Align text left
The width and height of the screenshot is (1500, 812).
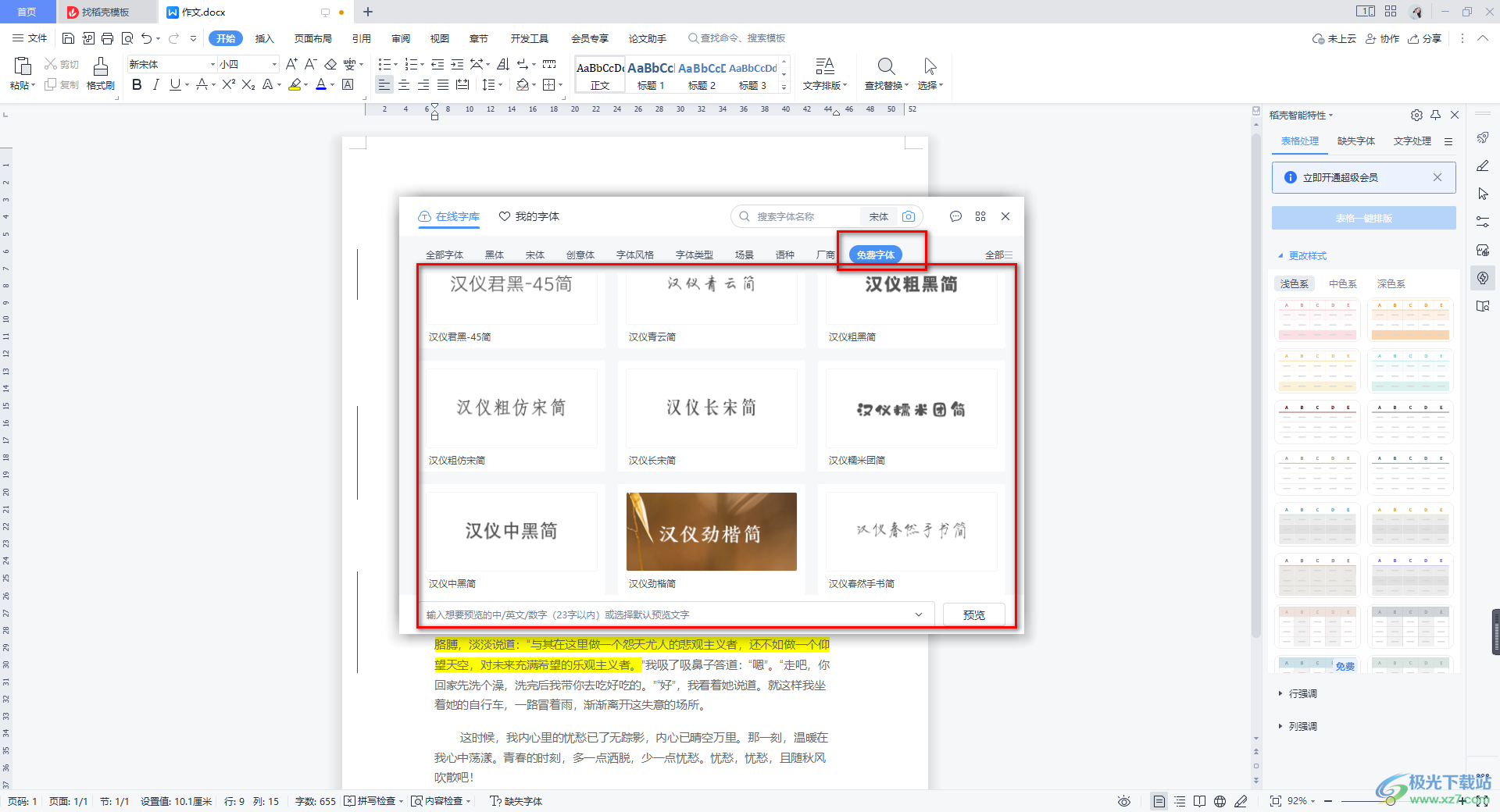click(x=384, y=84)
